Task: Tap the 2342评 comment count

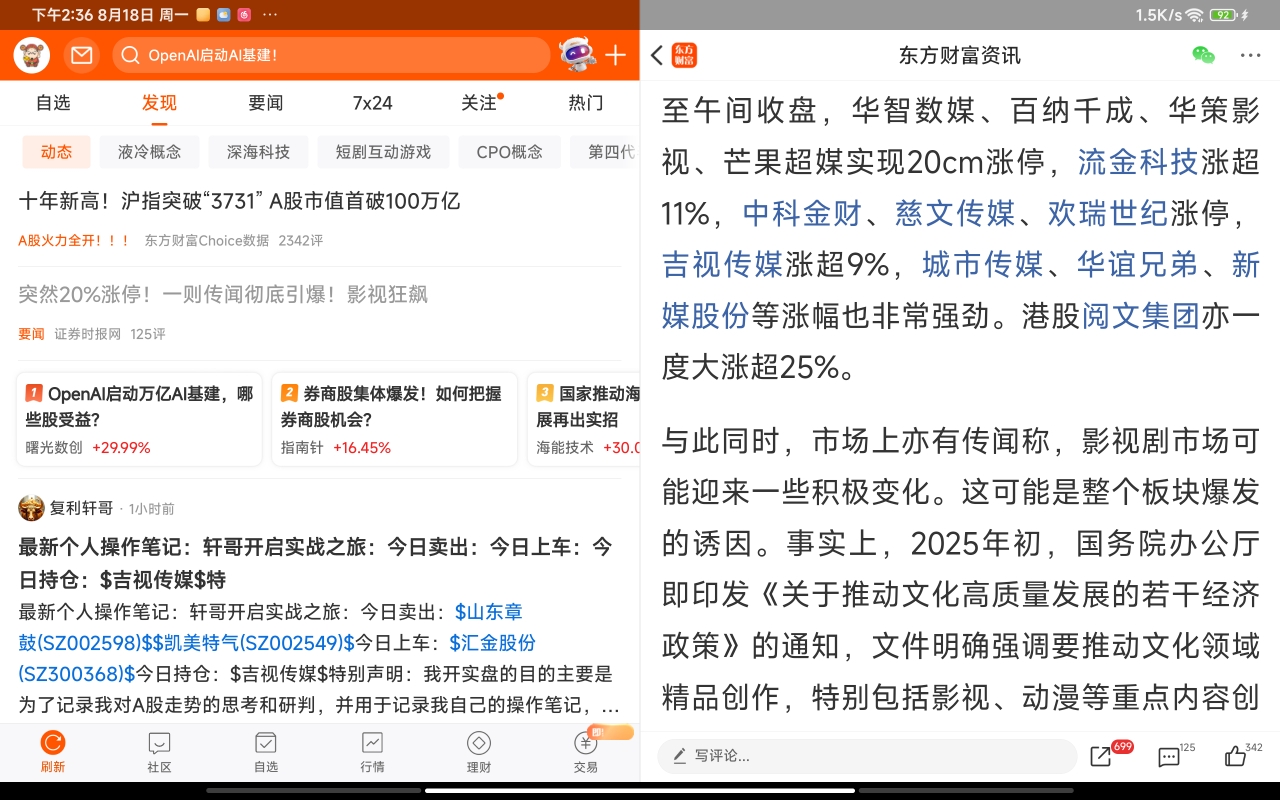Action: tap(300, 240)
